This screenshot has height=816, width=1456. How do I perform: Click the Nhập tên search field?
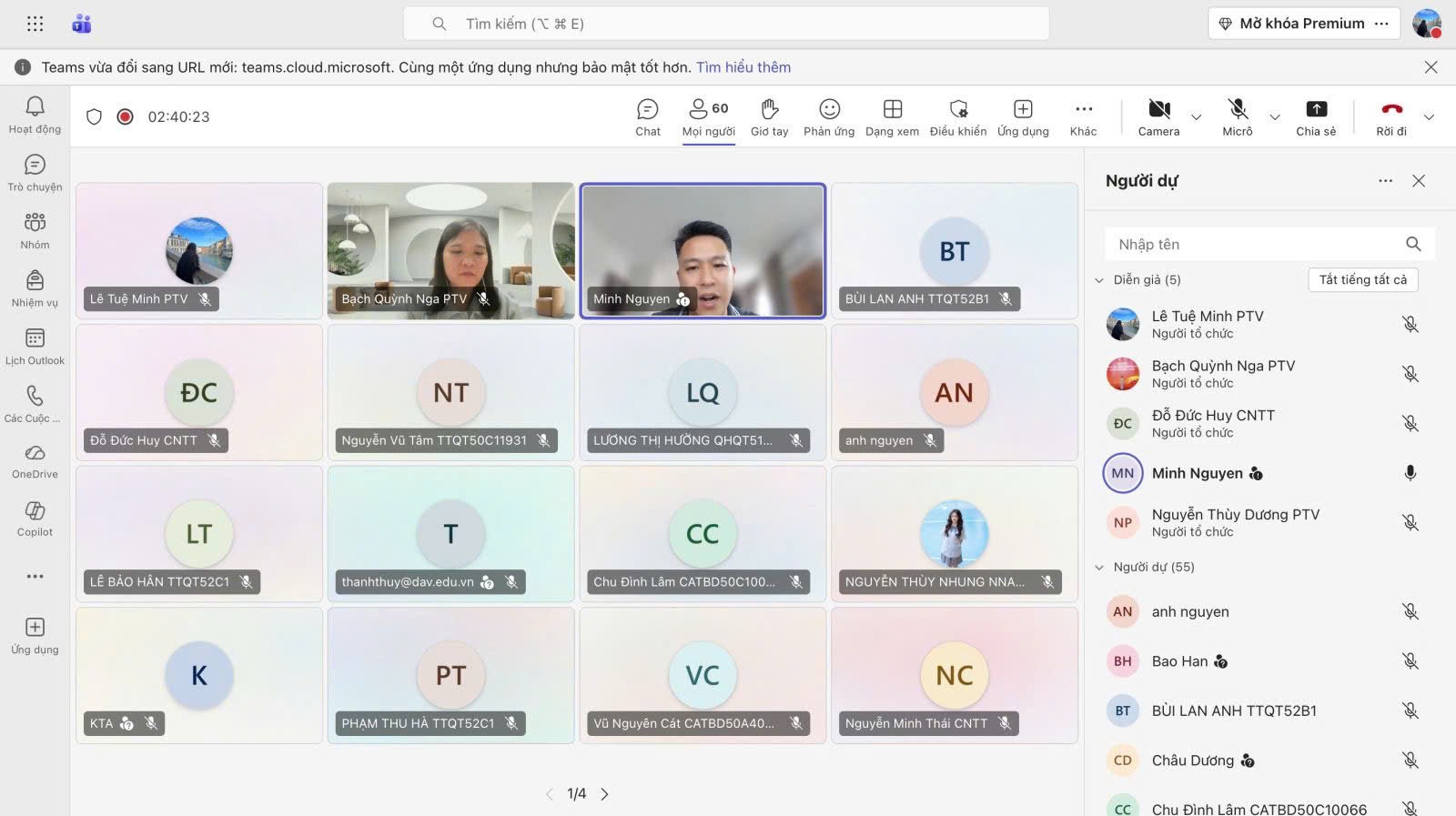pyautogui.click(x=1256, y=244)
